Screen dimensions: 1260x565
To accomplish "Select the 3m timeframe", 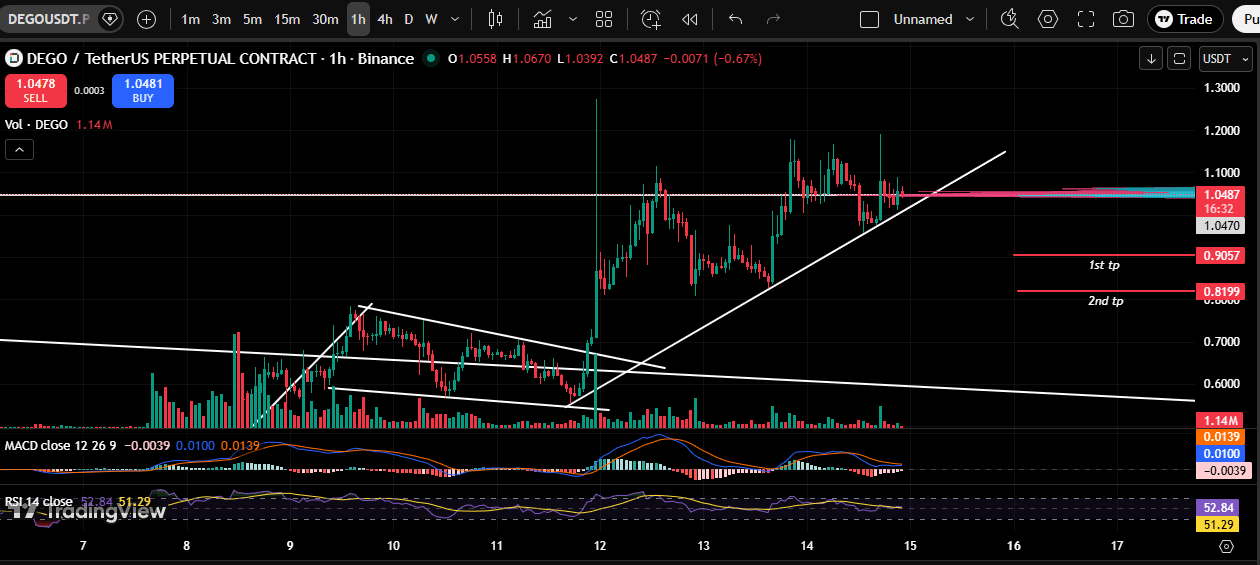I will point(221,19).
